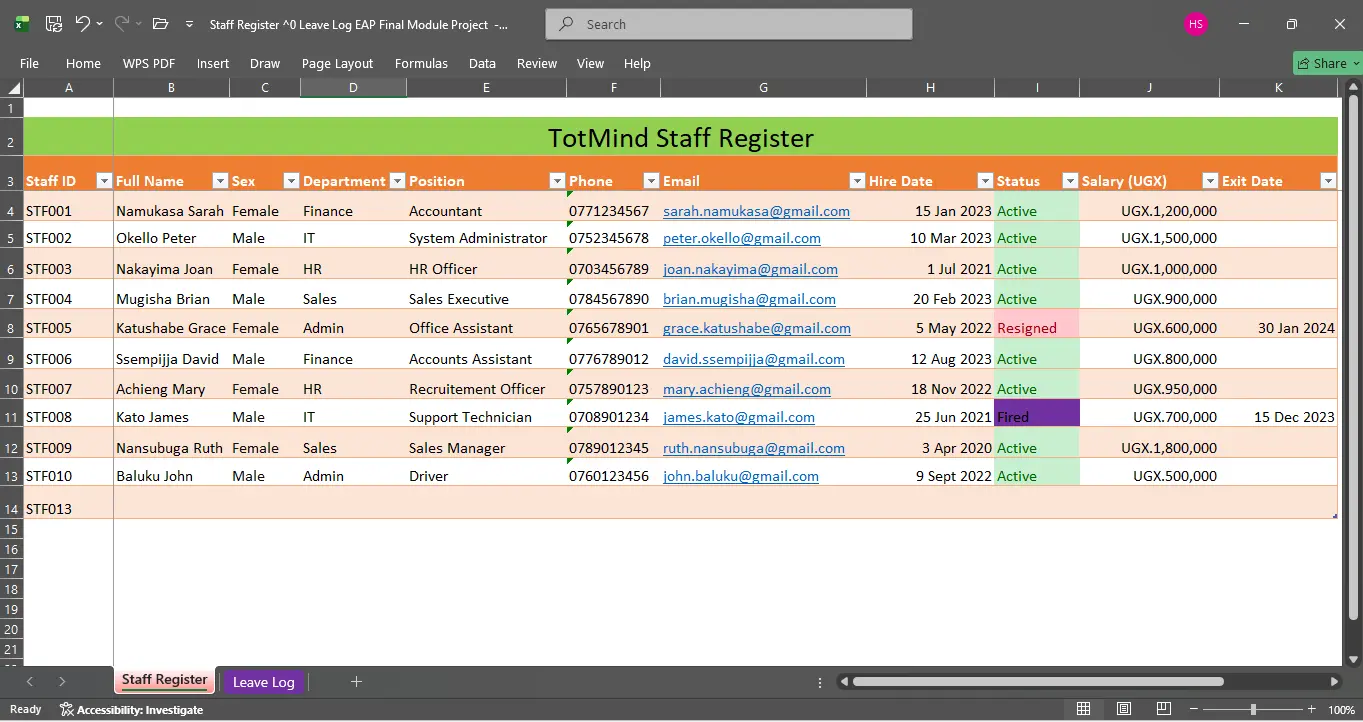Open the Department filter dropdown
Screen dimensions: 1363x722
click(397, 181)
